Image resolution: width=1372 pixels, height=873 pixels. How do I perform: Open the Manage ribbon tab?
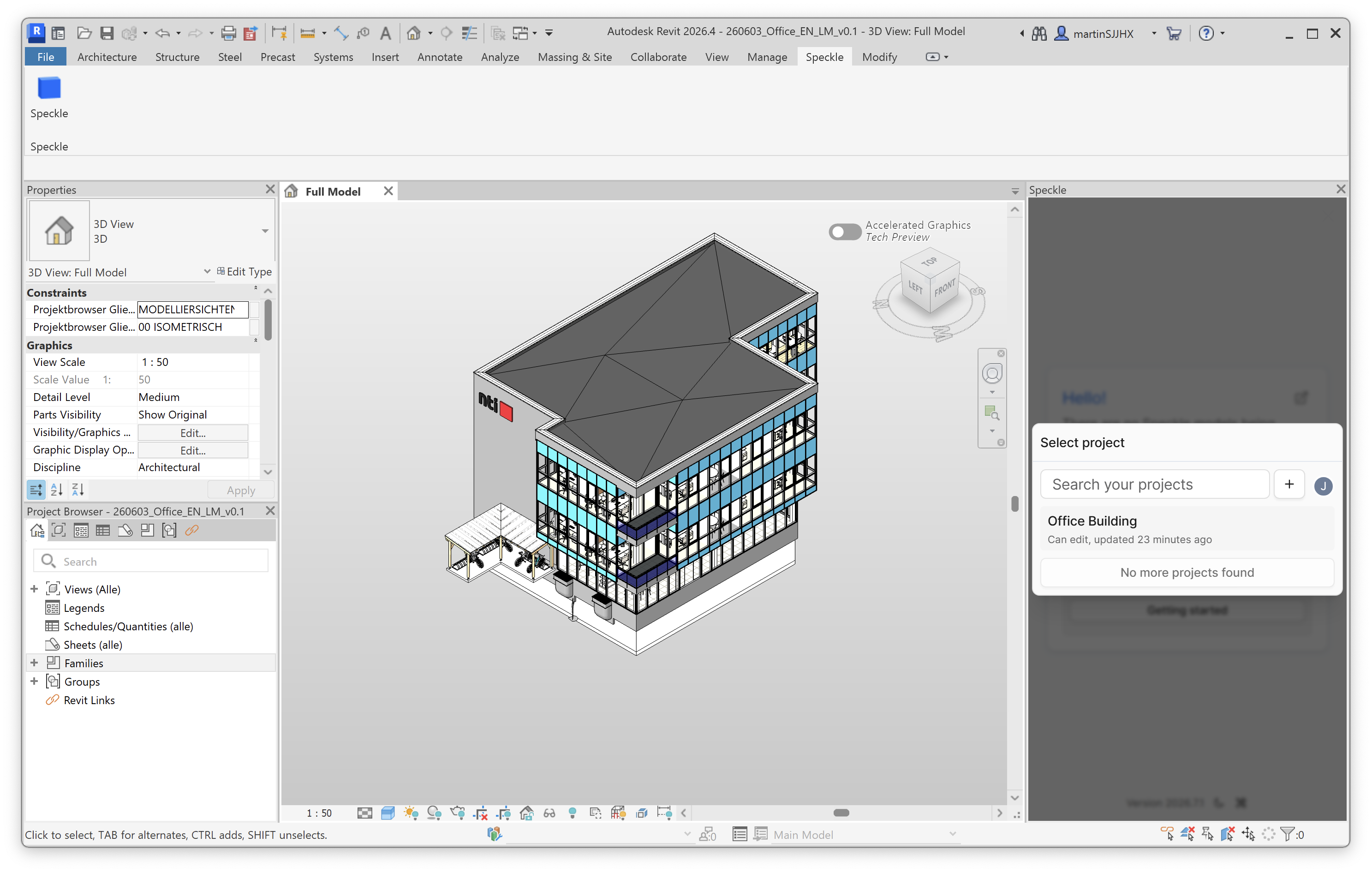(767, 57)
